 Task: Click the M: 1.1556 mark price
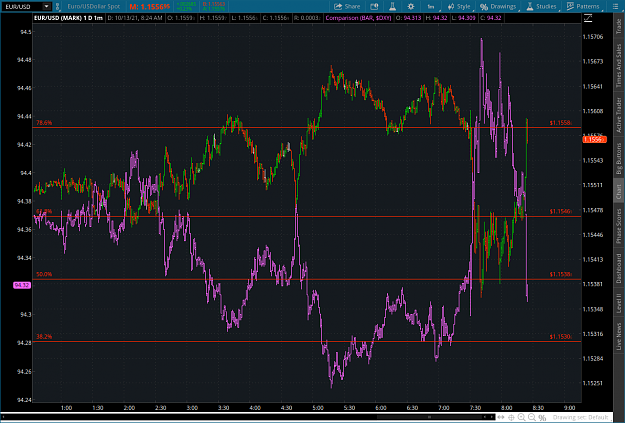point(149,6)
